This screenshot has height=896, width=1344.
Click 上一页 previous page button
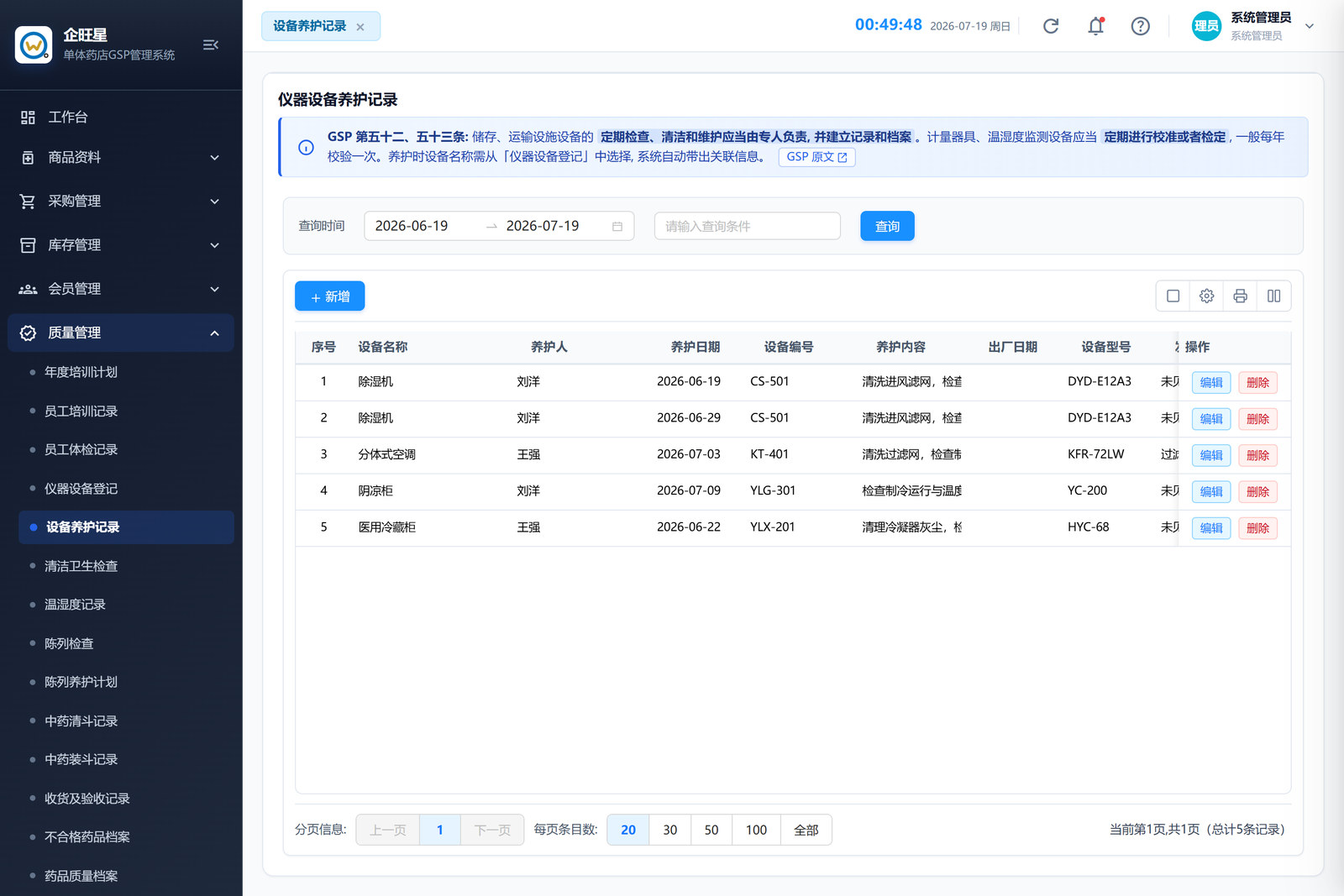[x=388, y=830]
